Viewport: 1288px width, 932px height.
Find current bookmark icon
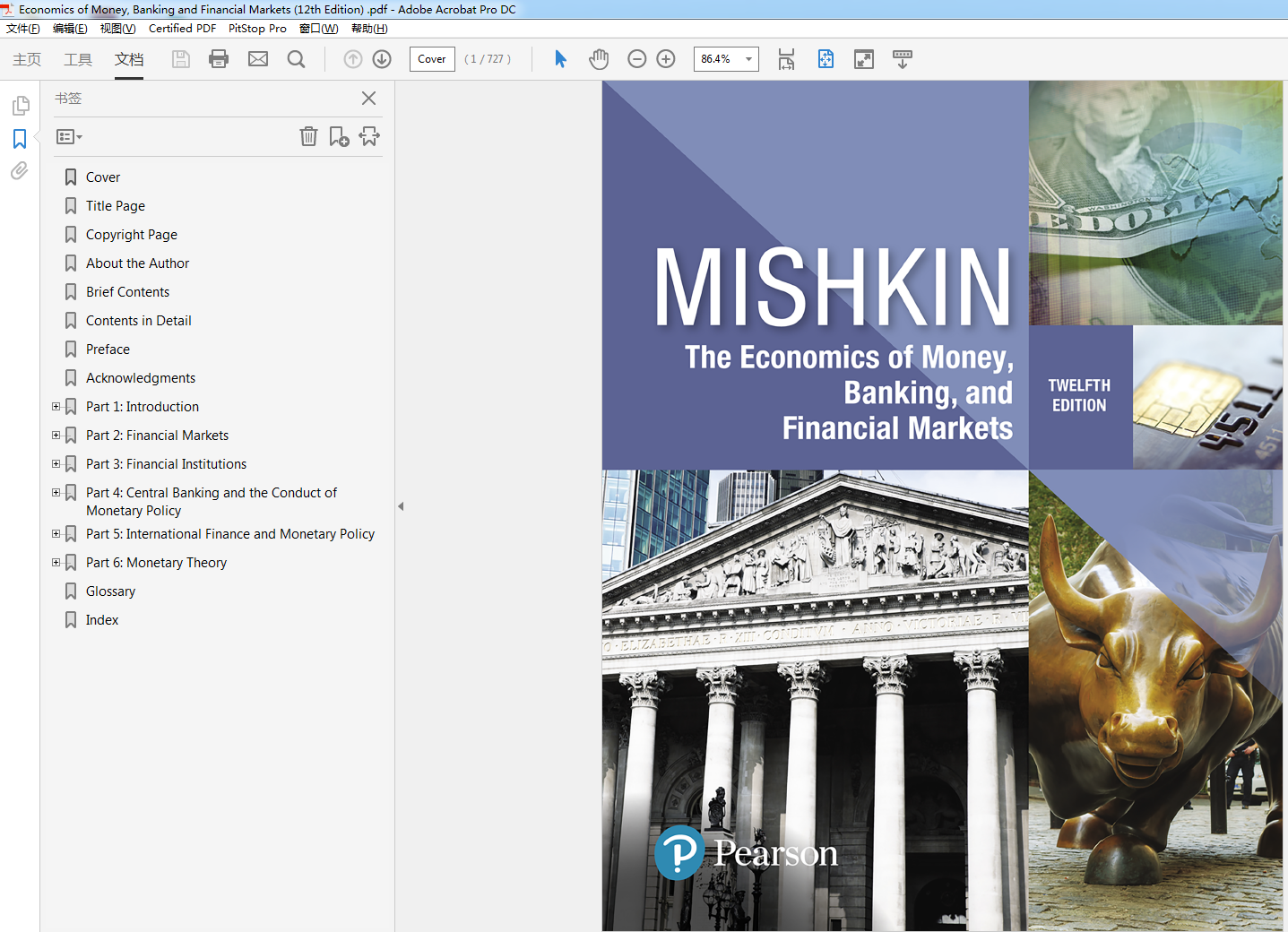click(369, 136)
